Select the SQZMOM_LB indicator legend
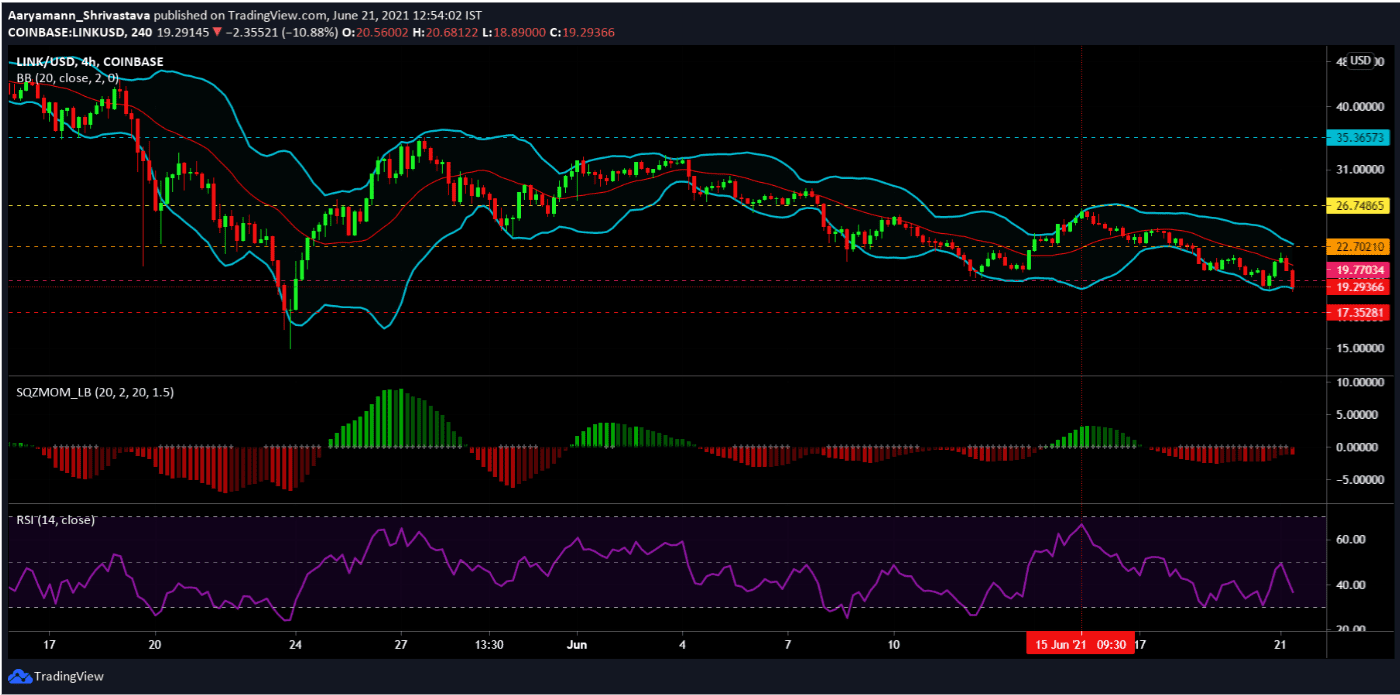Viewport: 1400px width, 695px height. 95,392
